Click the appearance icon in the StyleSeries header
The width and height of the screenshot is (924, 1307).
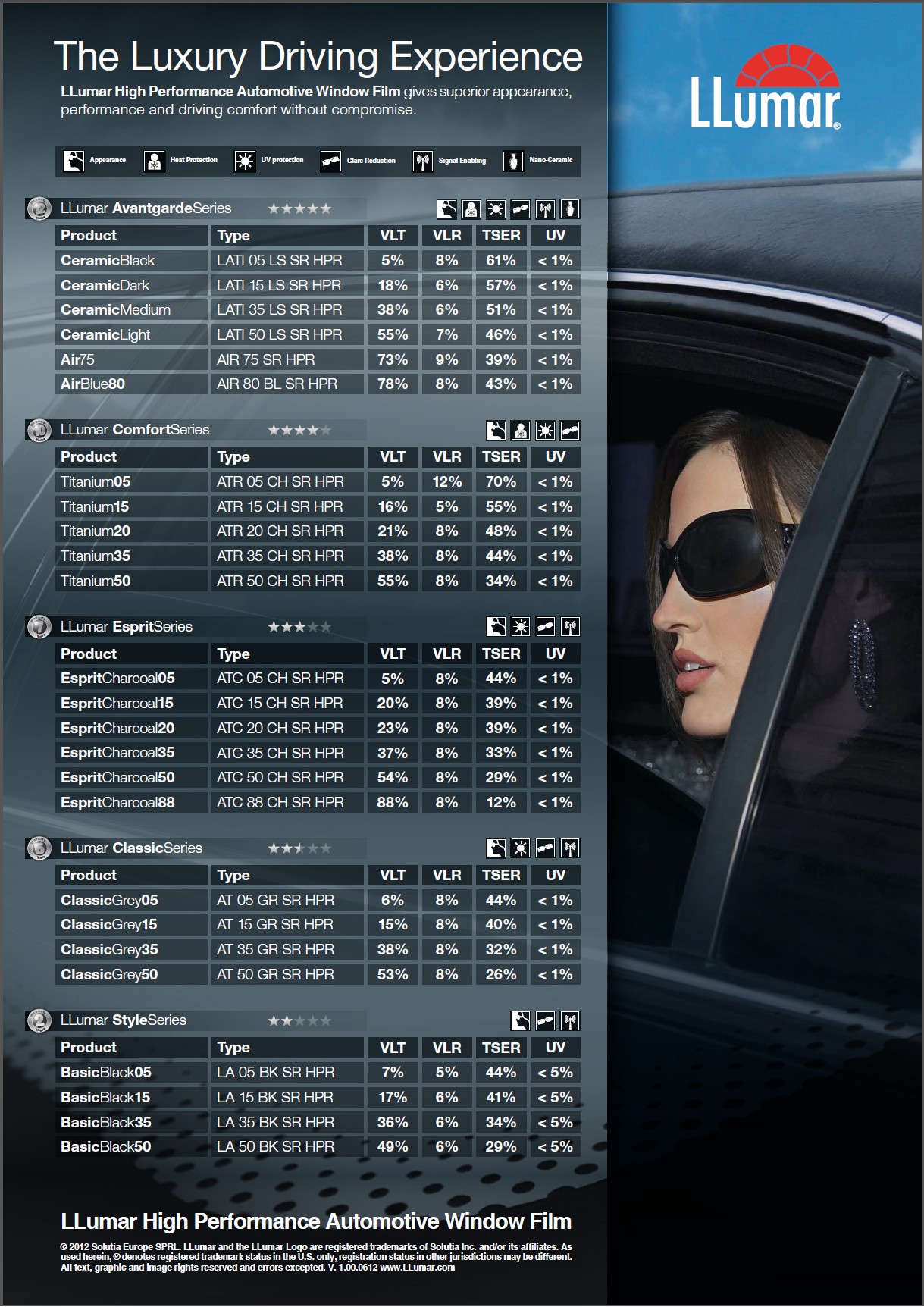(521, 1020)
